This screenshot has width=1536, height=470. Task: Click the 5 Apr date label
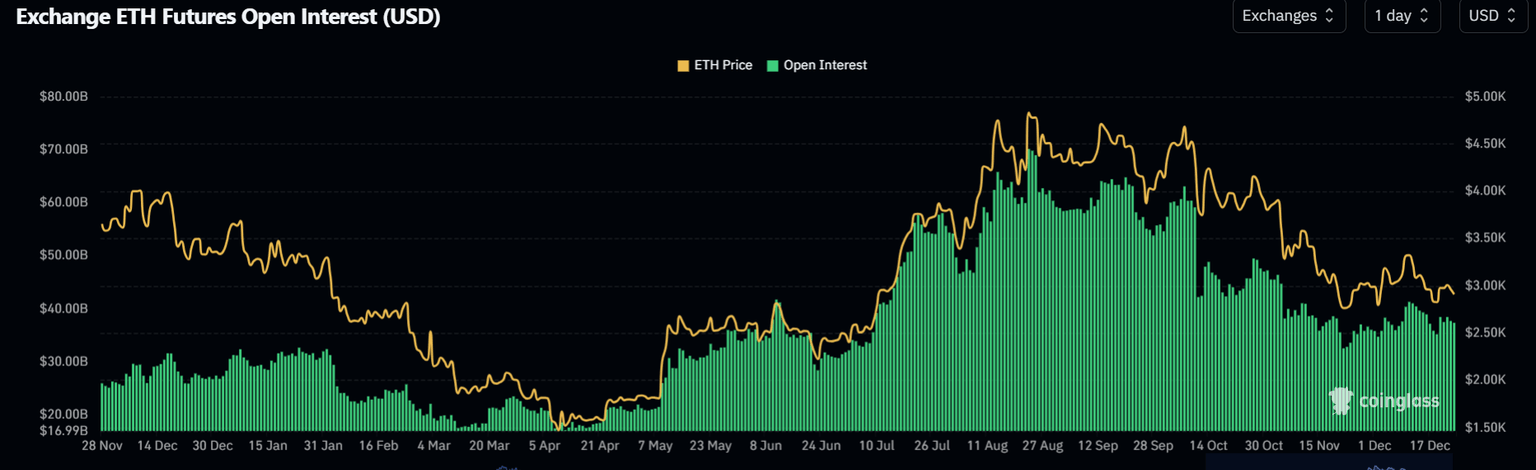[545, 445]
